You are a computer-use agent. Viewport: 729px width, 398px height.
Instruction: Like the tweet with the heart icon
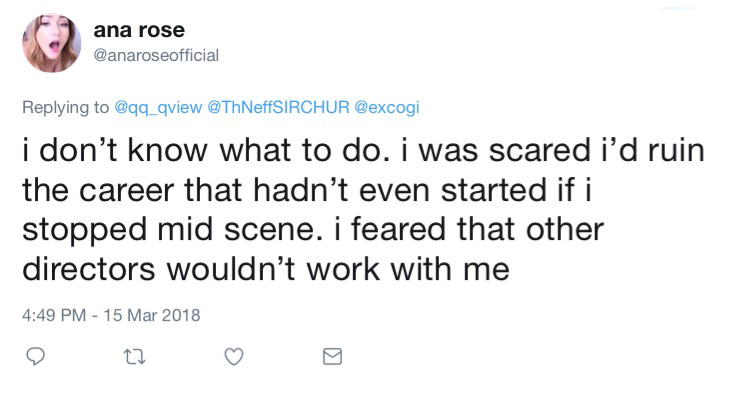pos(234,357)
